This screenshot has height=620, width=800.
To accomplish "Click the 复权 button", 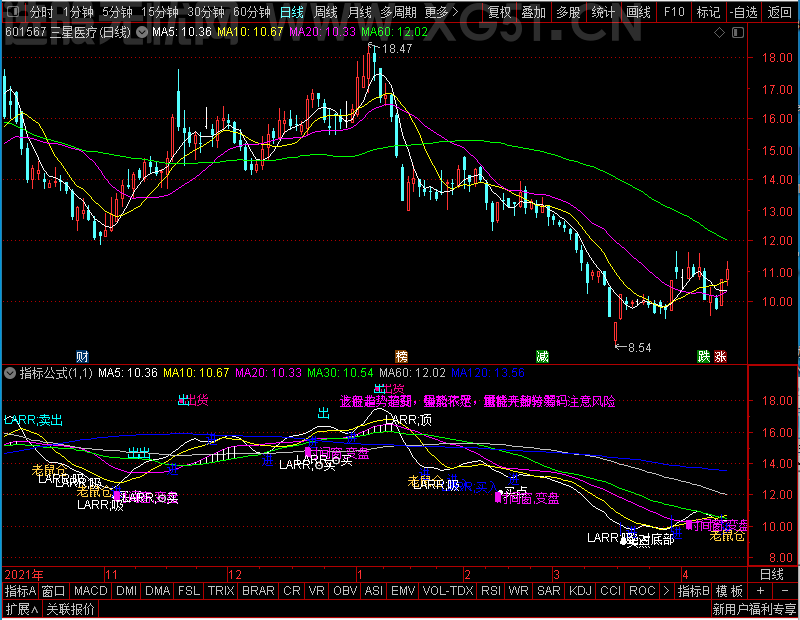I will click(x=499, y=12).
